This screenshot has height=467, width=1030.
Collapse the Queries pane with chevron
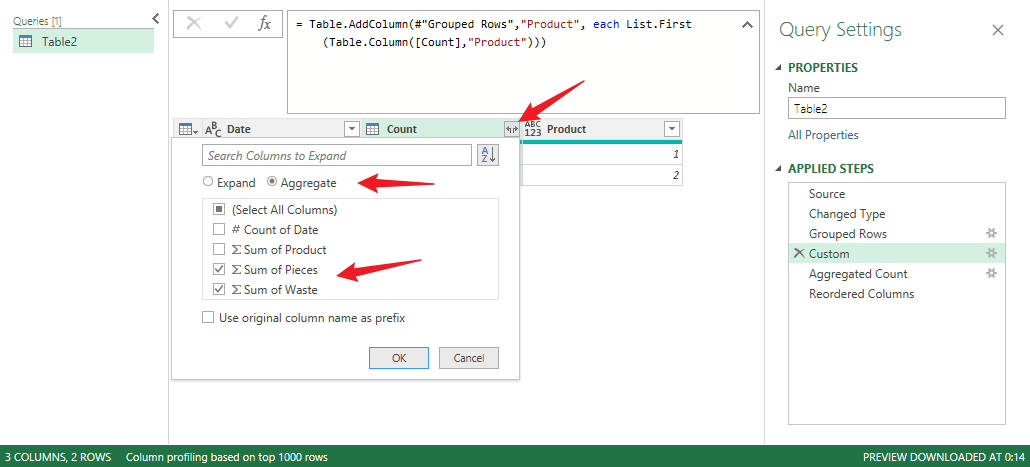156,18
